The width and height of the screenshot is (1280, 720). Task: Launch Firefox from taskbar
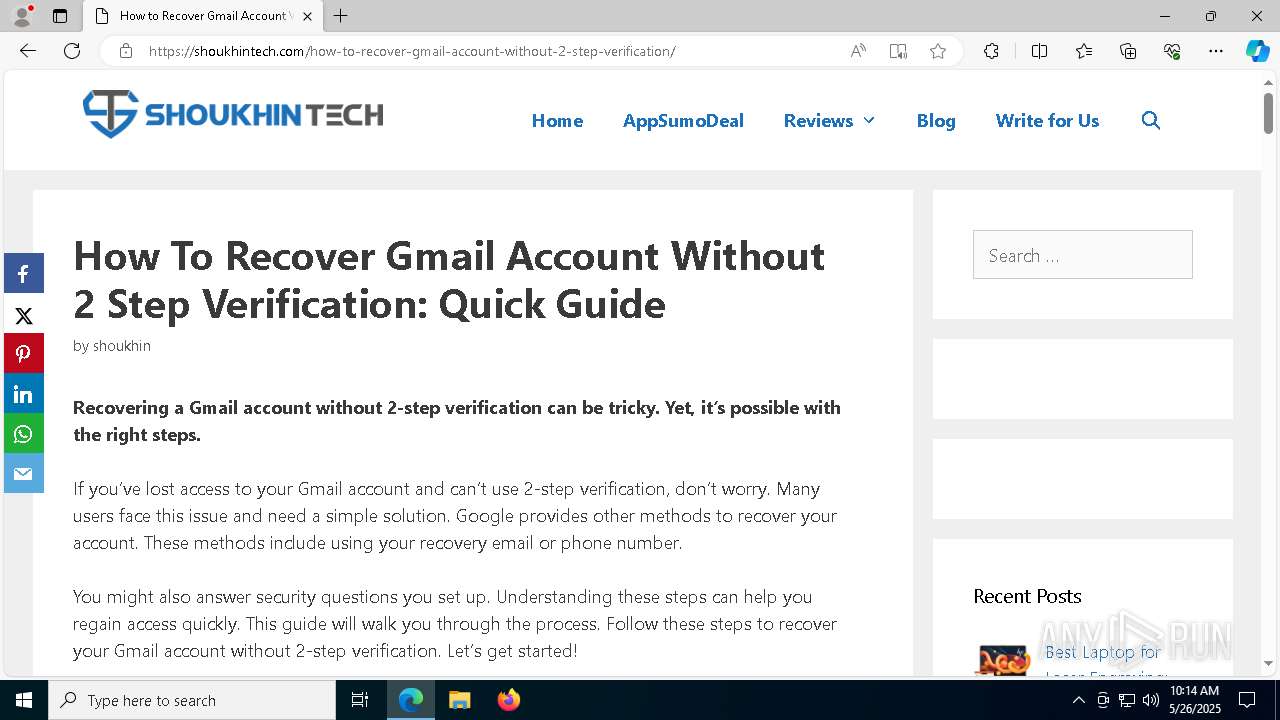tap(509, 700)
